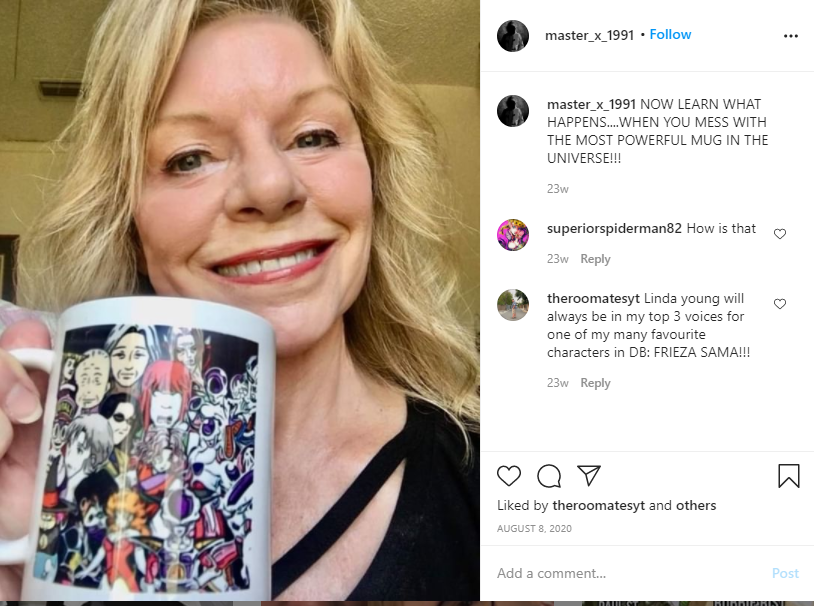The width and height of the screenshot is (814, 606).
Task: Open the three-dot more options menu
Action: (791, 36)
